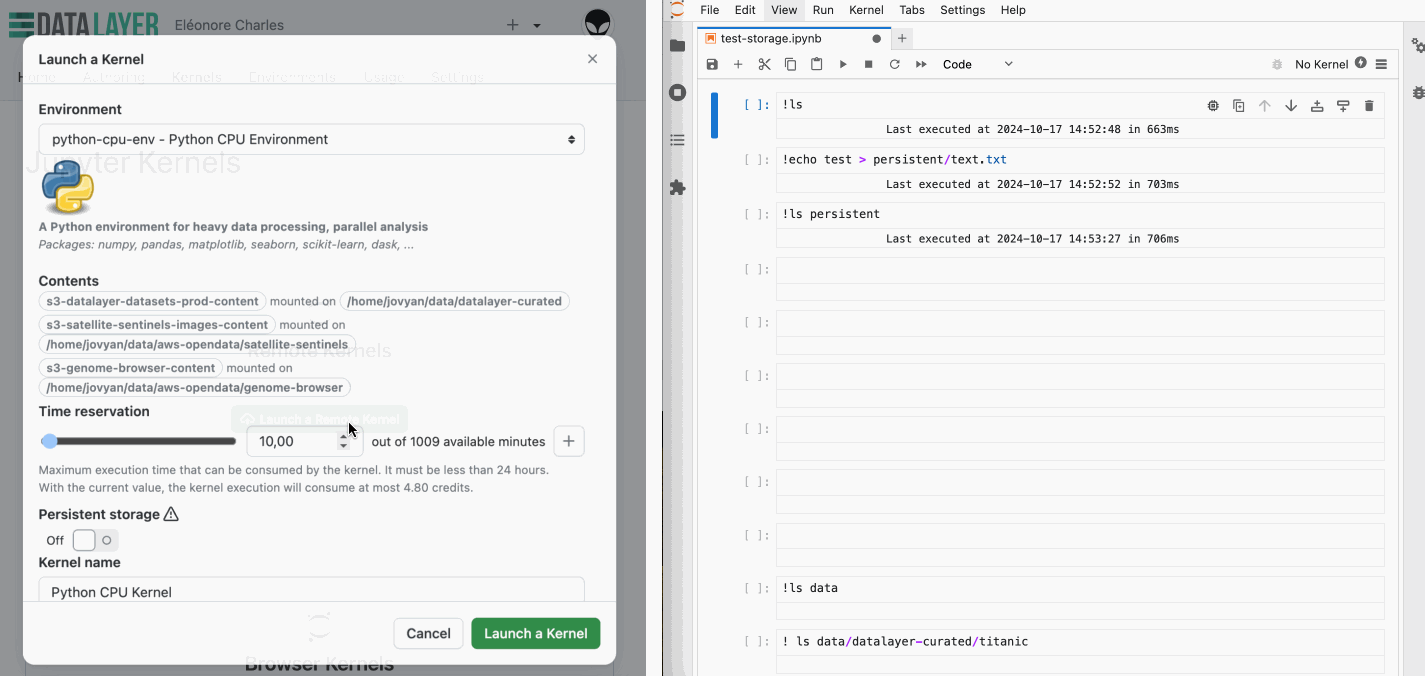1425x676 pixels.
Task: Click the Kernel name input field
Action: click(x=311, y=591)
